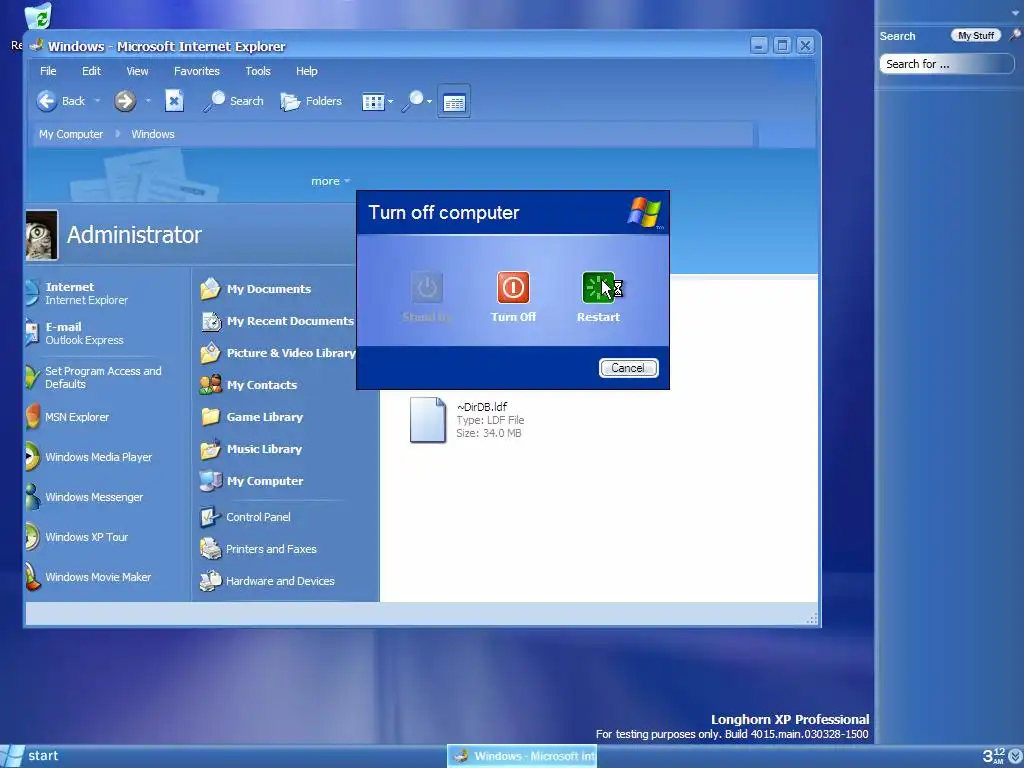The image size is (1024, 768).
Task: Cancel the Turn off computer dialog
Action: (628, 368)
